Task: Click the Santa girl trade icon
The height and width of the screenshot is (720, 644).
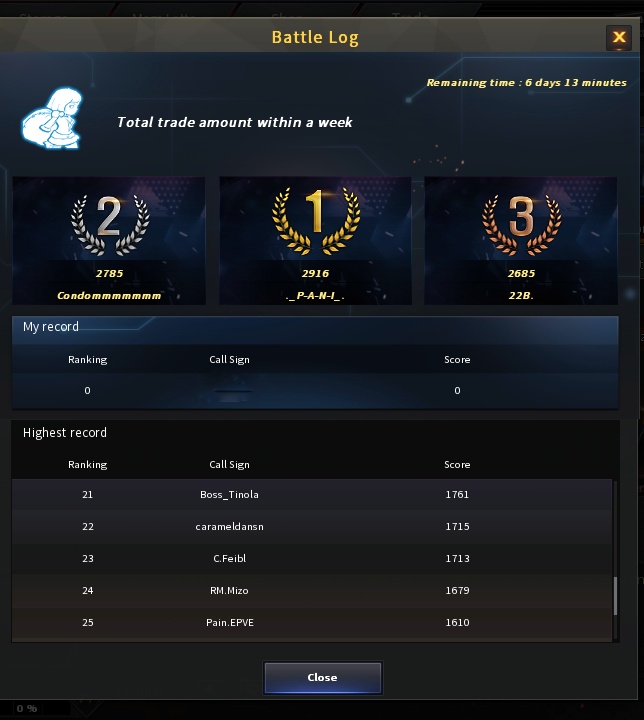Action: 53,119
